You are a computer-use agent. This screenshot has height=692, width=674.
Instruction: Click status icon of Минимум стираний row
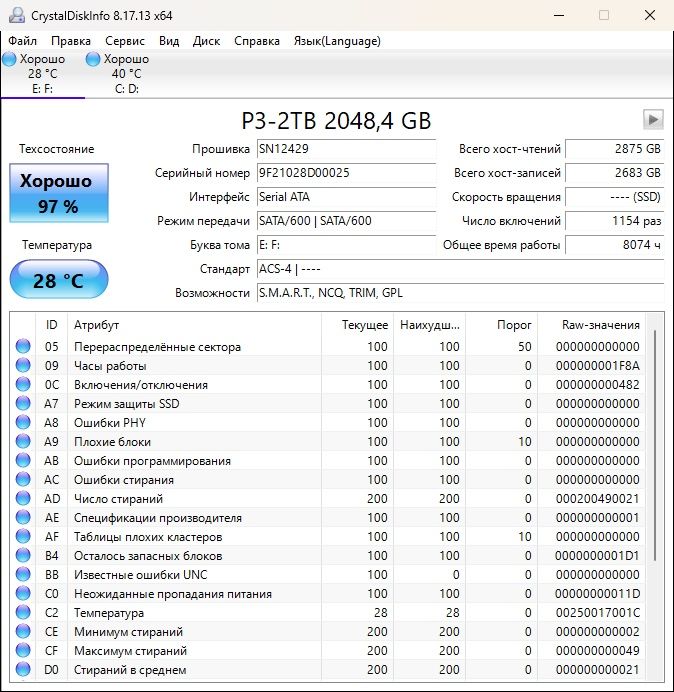click(23, 632)
